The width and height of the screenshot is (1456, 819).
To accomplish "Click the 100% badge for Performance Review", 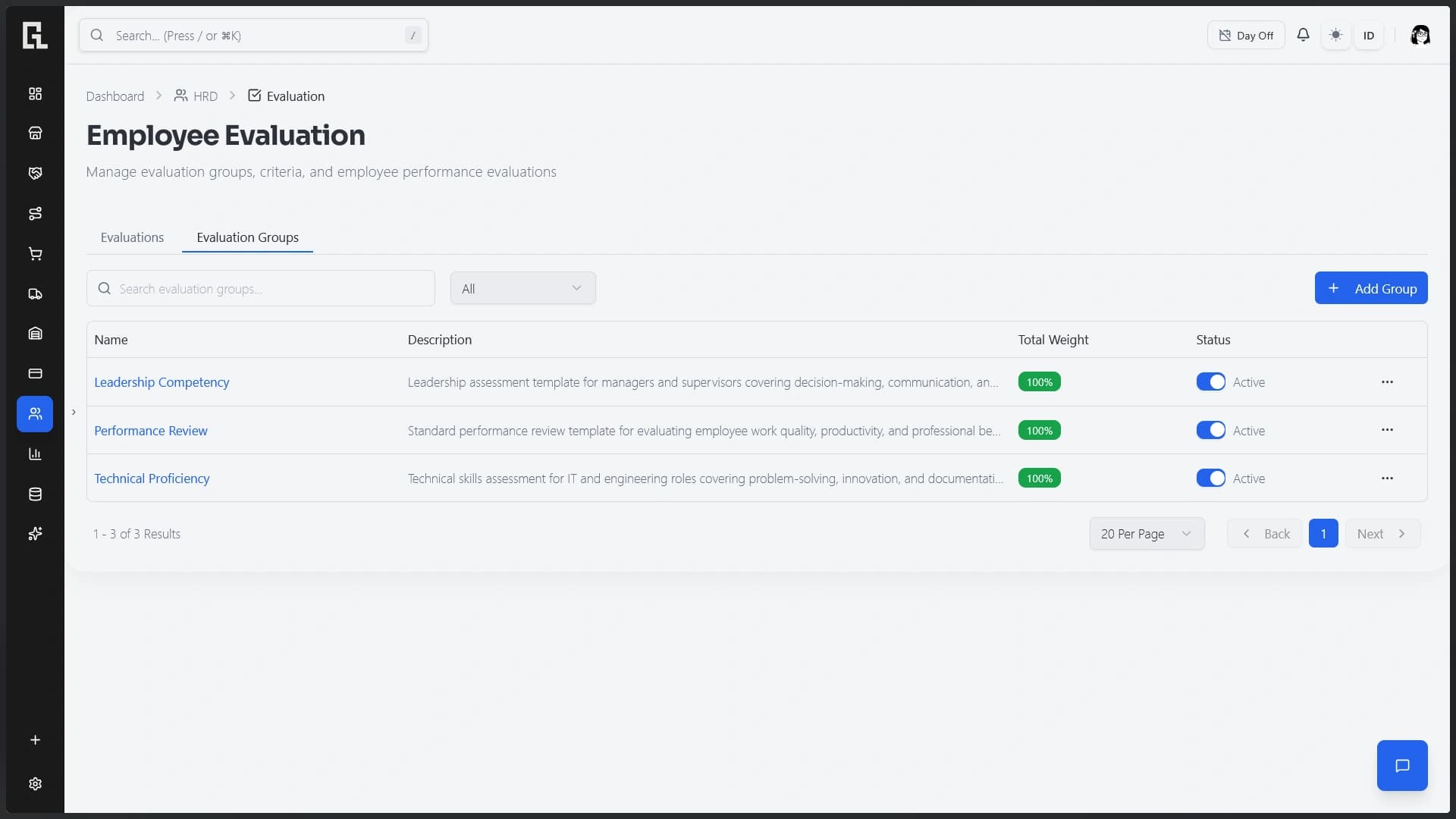I will tap(1039, 430).
